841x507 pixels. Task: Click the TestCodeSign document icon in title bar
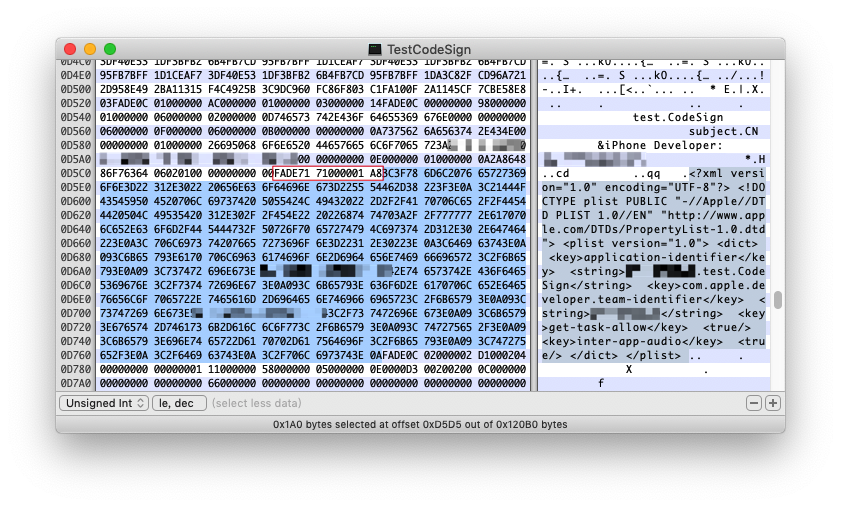point(375,49)
